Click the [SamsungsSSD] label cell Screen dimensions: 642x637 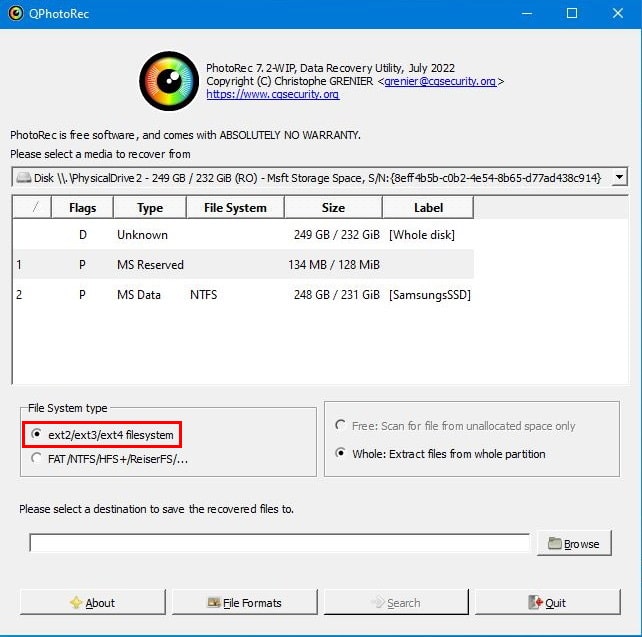tap(430, 295)
